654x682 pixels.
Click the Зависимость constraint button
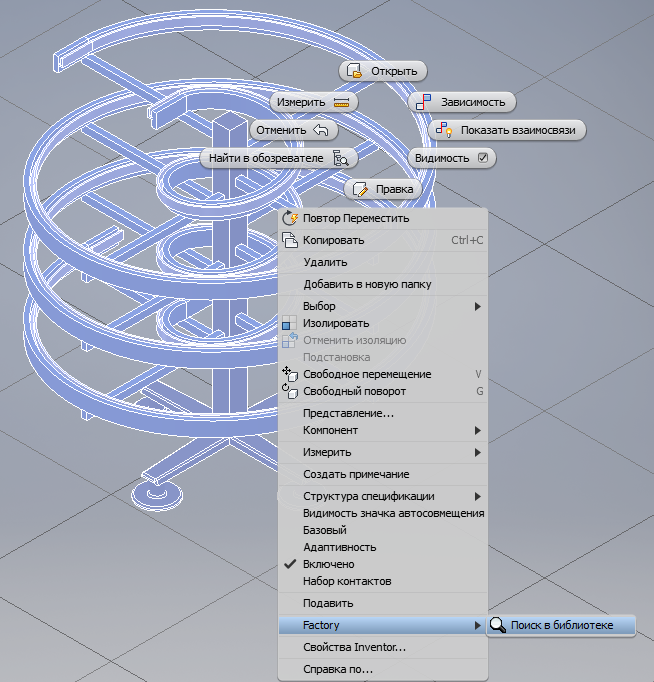(x=462, y=102)
